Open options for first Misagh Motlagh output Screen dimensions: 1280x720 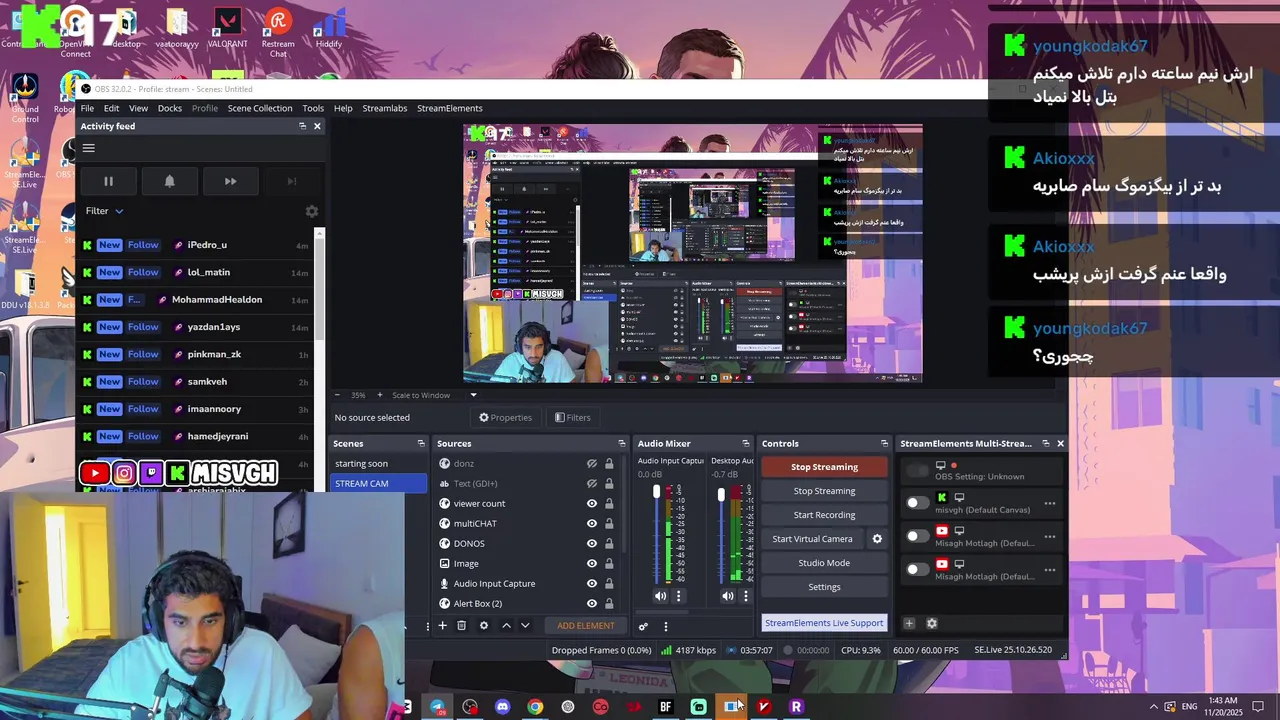click(x=1049, y=536)
